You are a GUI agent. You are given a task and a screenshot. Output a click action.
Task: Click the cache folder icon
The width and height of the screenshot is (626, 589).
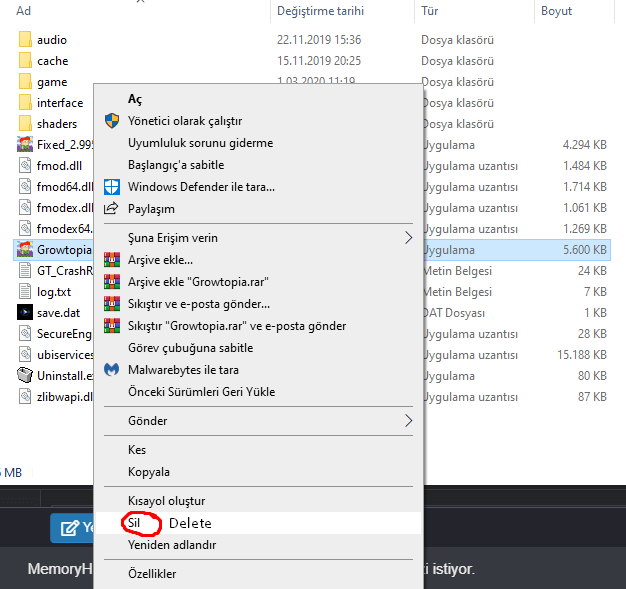click(25, 61)
